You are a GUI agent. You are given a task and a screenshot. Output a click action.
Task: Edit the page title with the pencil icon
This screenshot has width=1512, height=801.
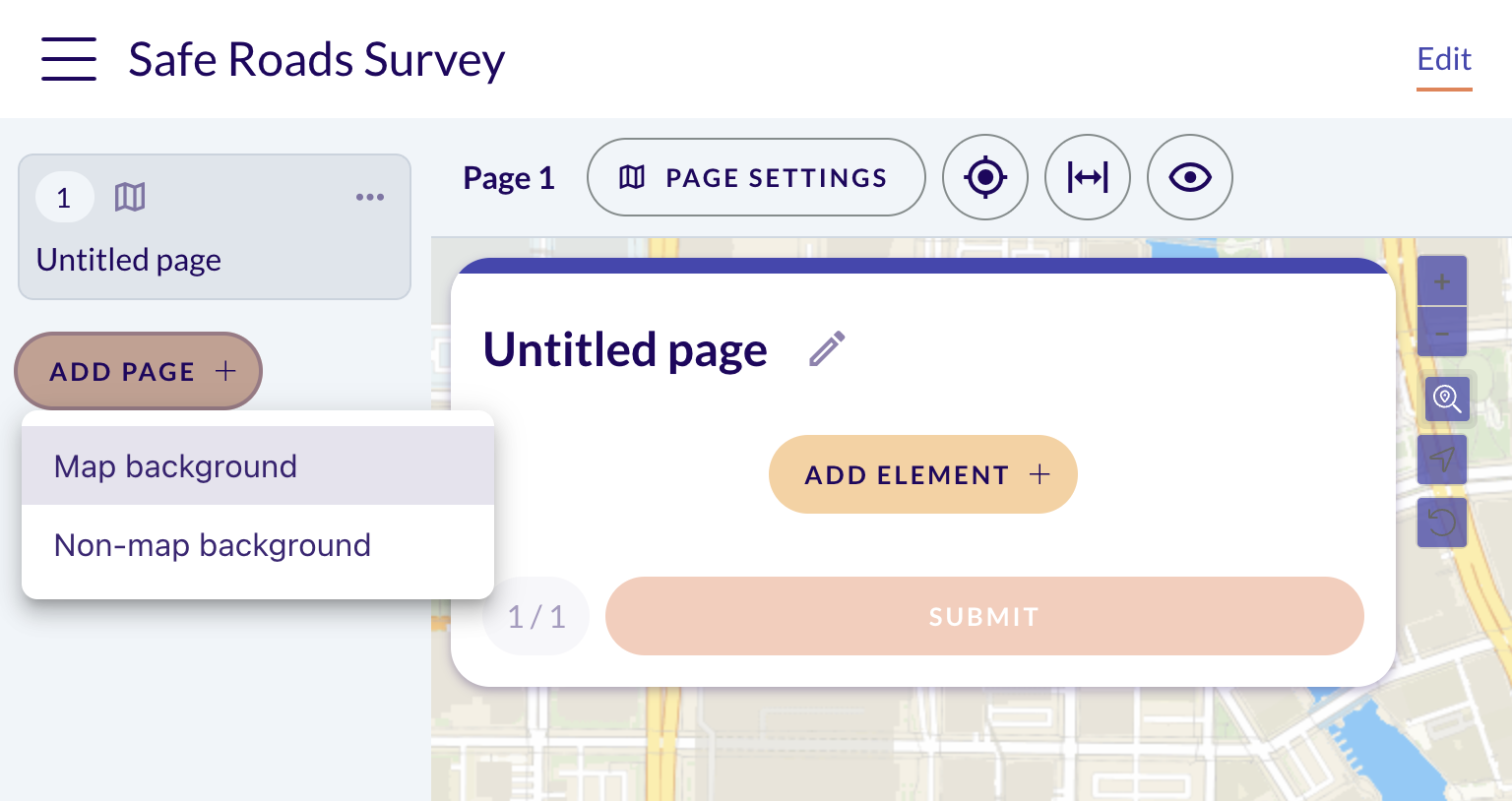coord(827,349)
